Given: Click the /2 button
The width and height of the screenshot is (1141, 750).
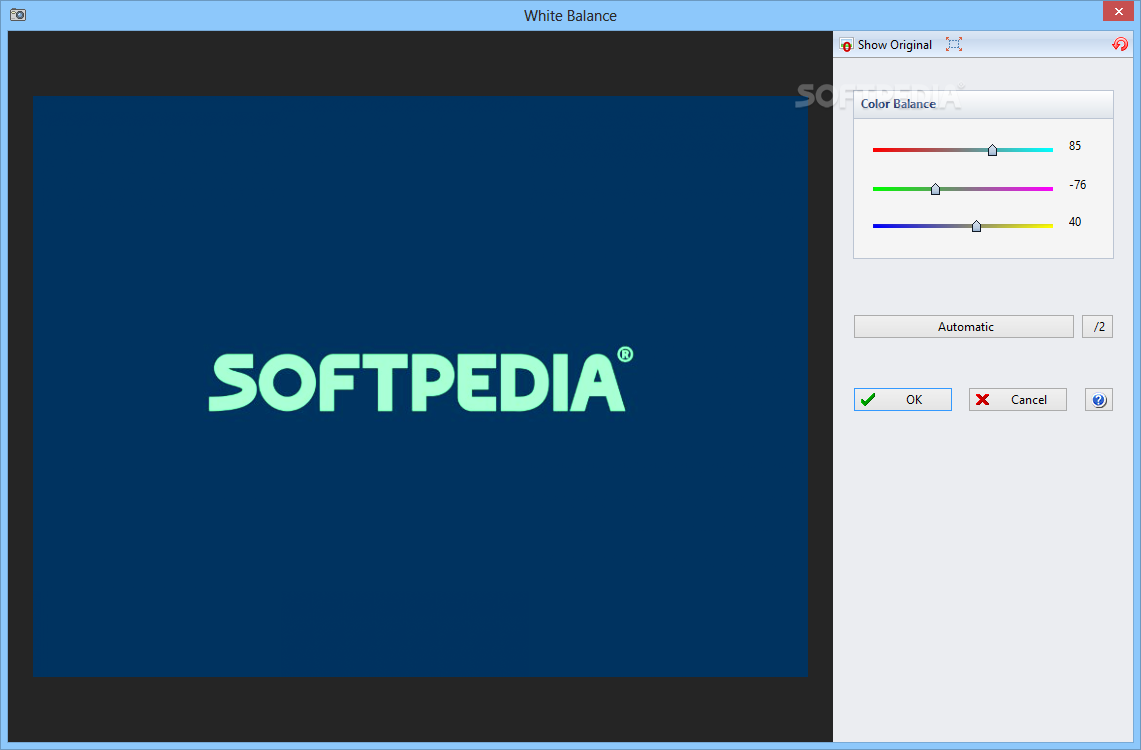Looking at the screenshot, I should click(x=1097, y=327).
